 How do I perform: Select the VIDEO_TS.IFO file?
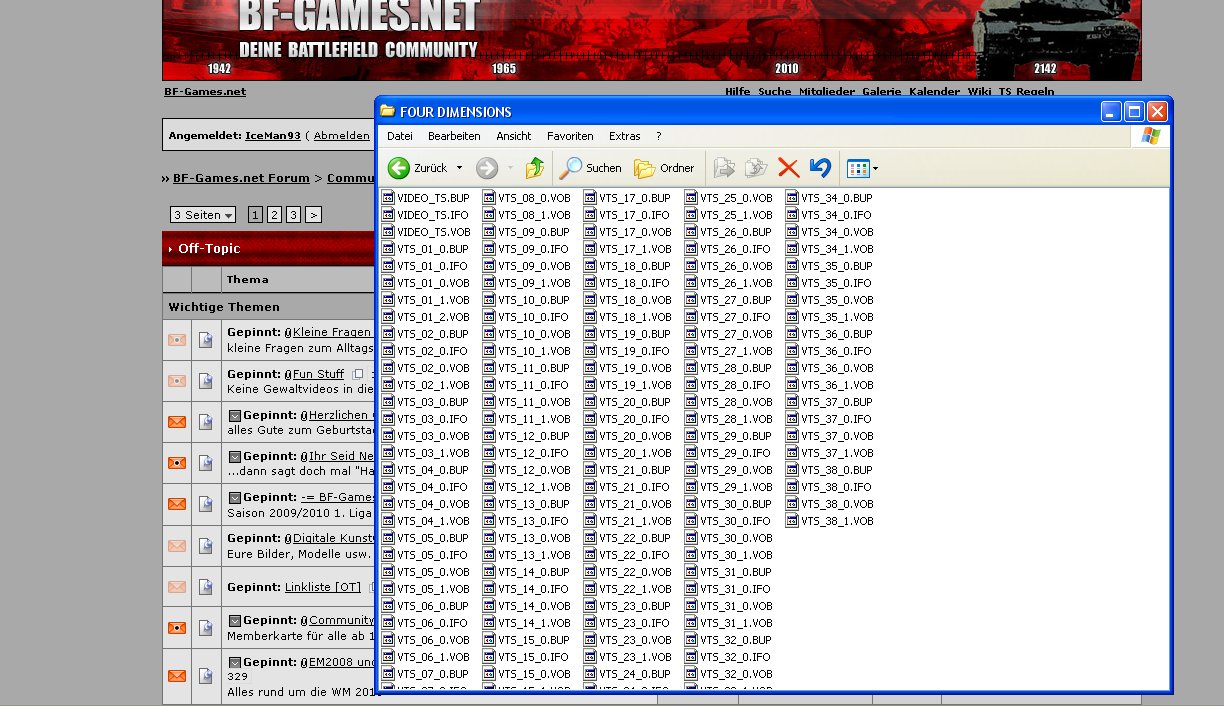pos(425,215)
